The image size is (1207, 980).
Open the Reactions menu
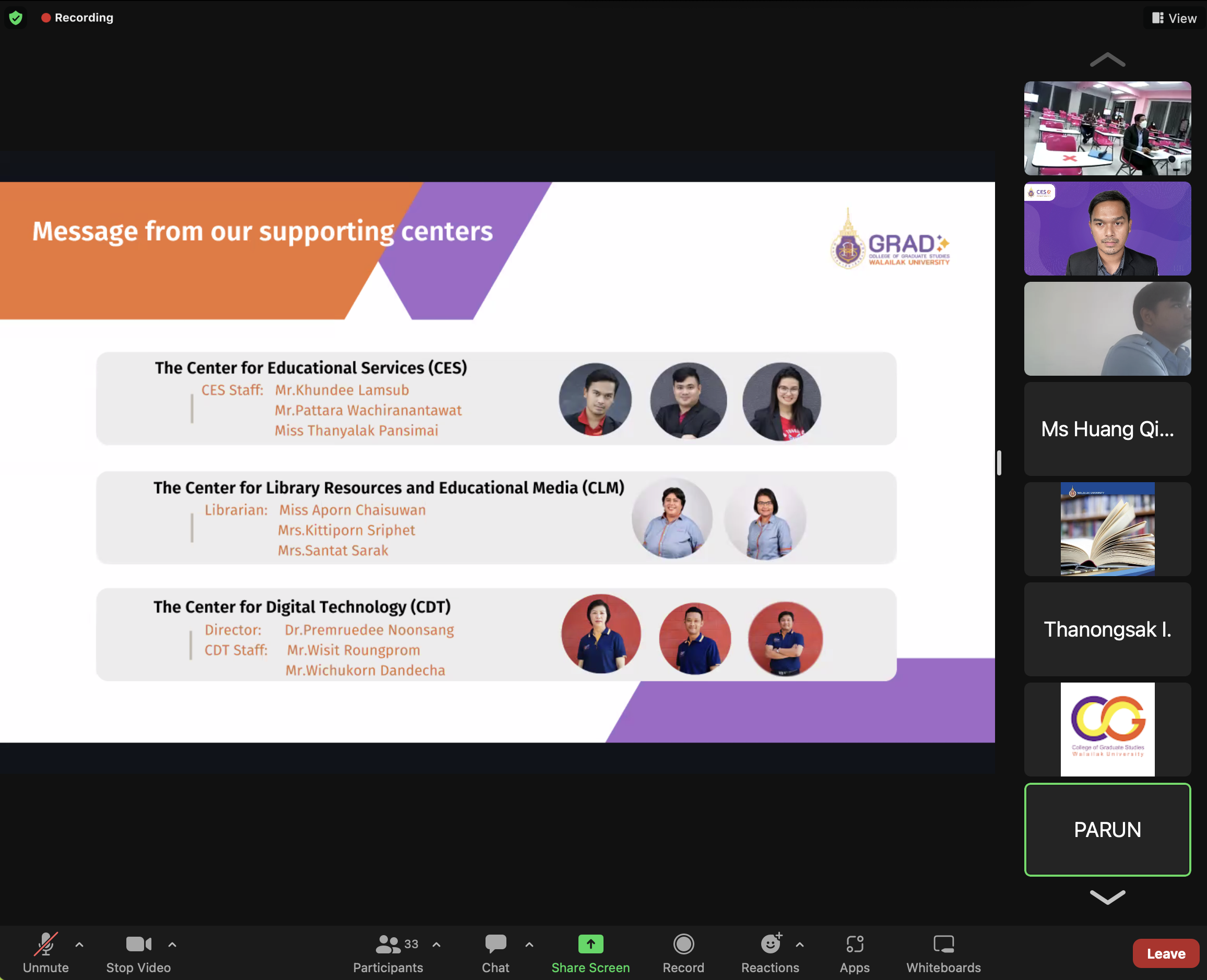(x=770, y=953)
